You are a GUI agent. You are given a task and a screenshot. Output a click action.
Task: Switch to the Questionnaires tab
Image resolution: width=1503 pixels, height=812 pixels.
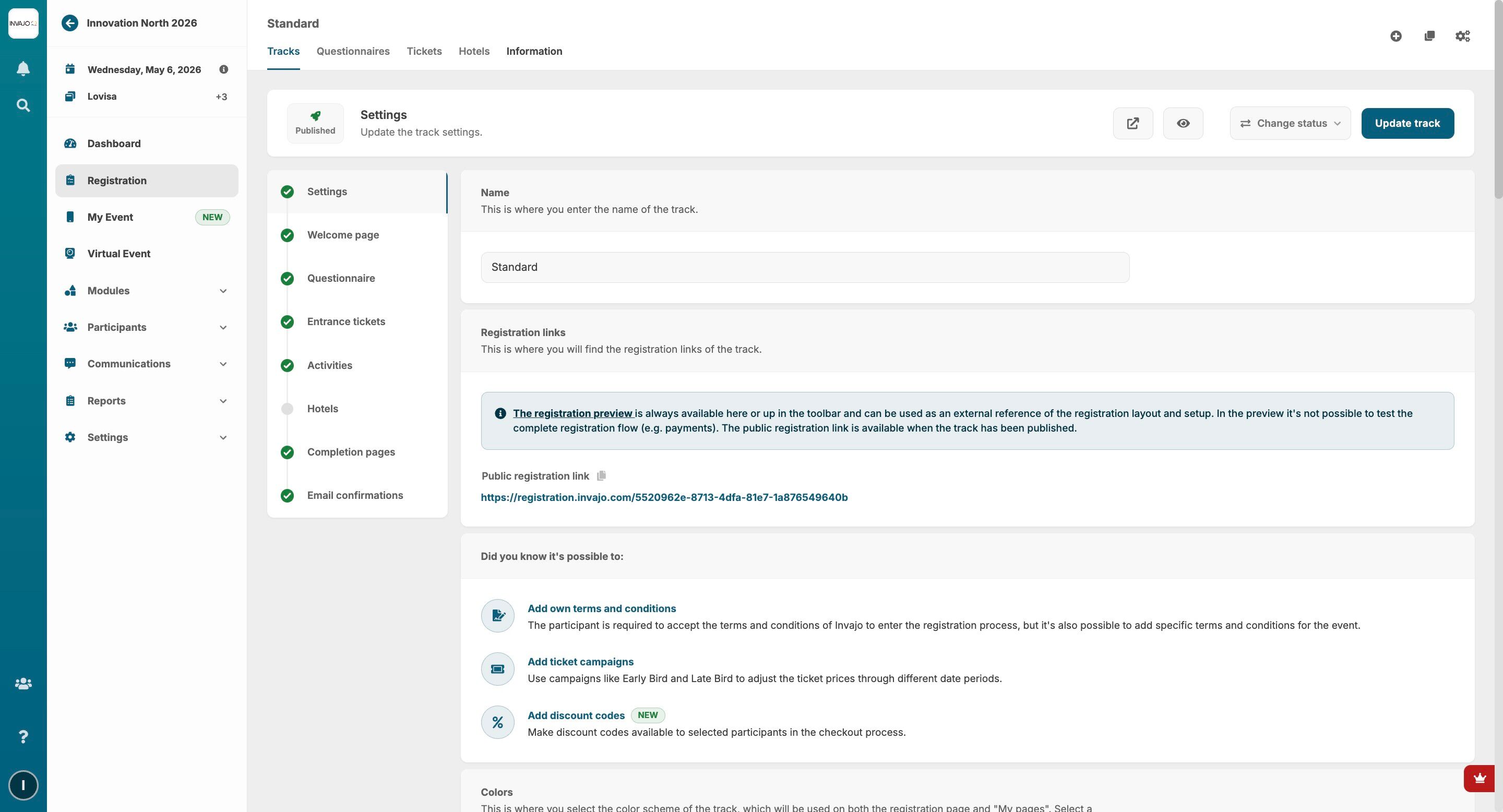352,51
